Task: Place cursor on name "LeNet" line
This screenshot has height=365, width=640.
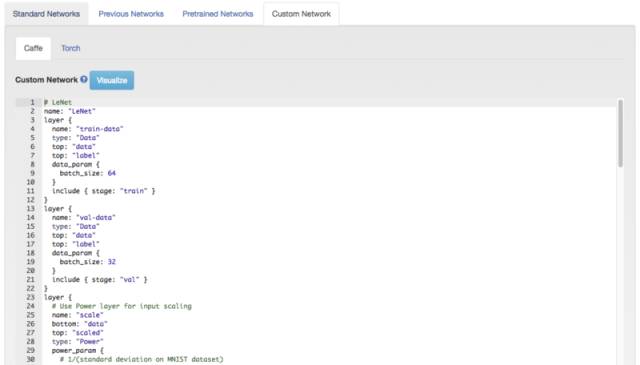Action: point(70,111)
